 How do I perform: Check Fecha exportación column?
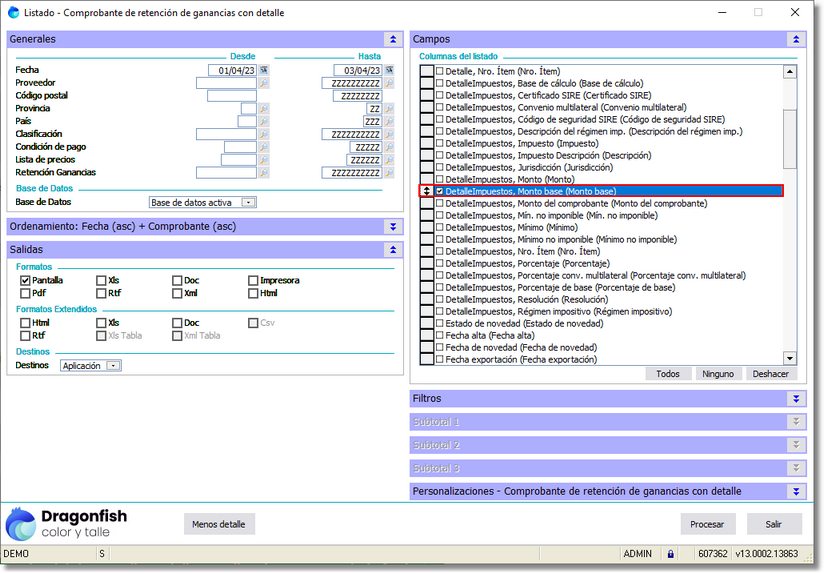[440, 360]
